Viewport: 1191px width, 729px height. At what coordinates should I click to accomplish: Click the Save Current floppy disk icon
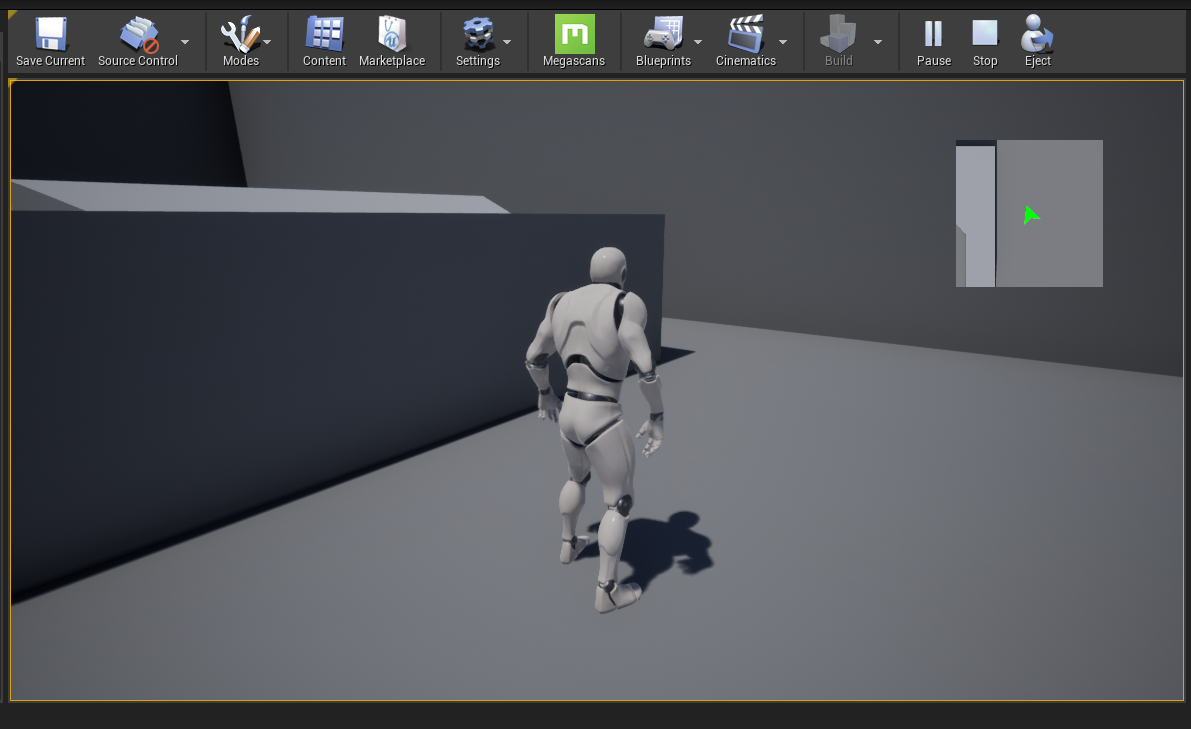click(x=51, y=35)
